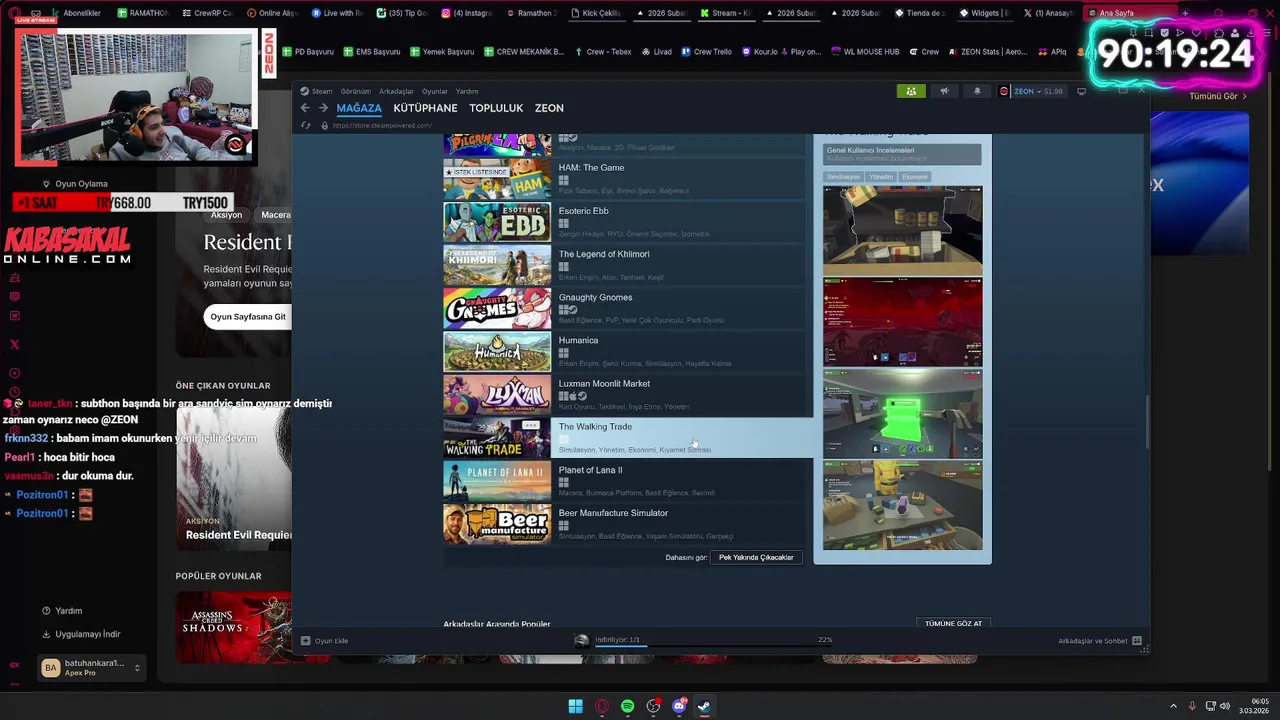
Task: Click the taskbar microphone icon
Action: tap(1192, 706)
